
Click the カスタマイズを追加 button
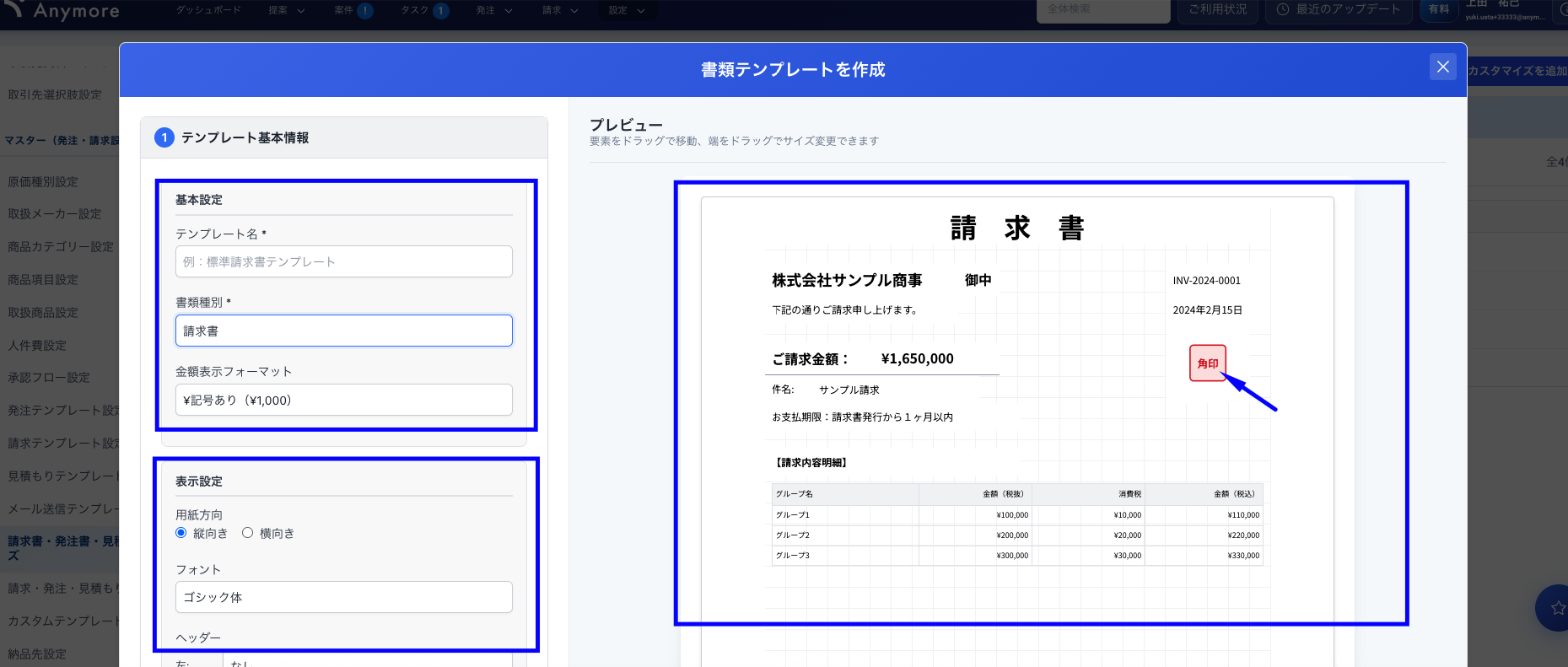[1517, 71]
